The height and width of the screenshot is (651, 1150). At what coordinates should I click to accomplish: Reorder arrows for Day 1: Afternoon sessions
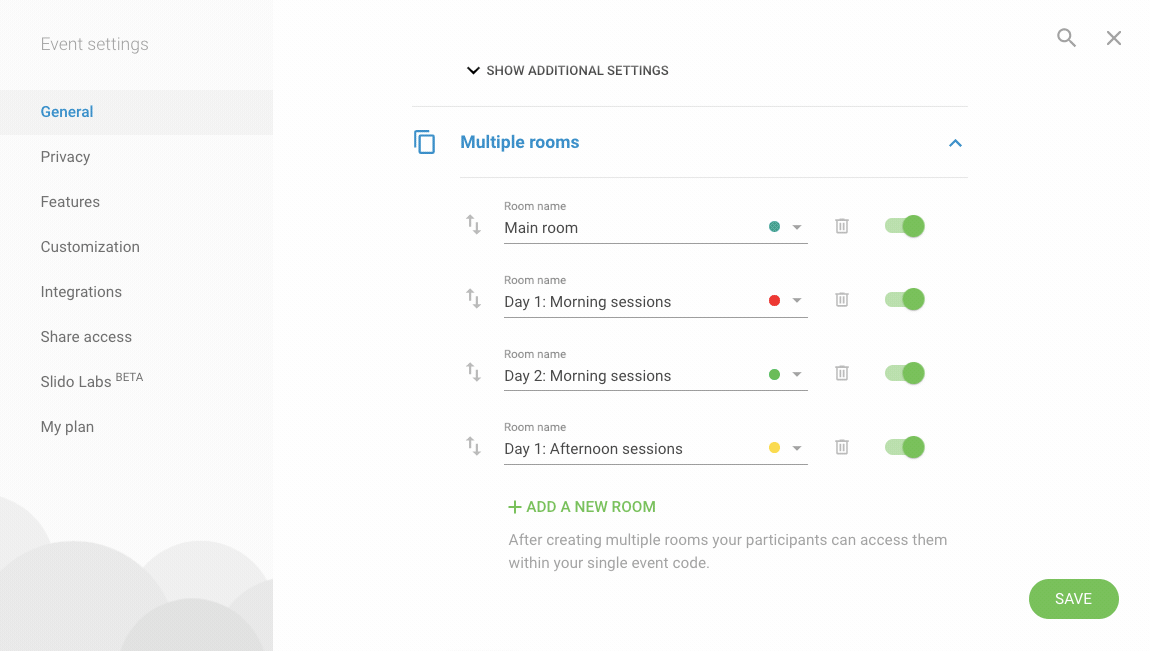474,446
